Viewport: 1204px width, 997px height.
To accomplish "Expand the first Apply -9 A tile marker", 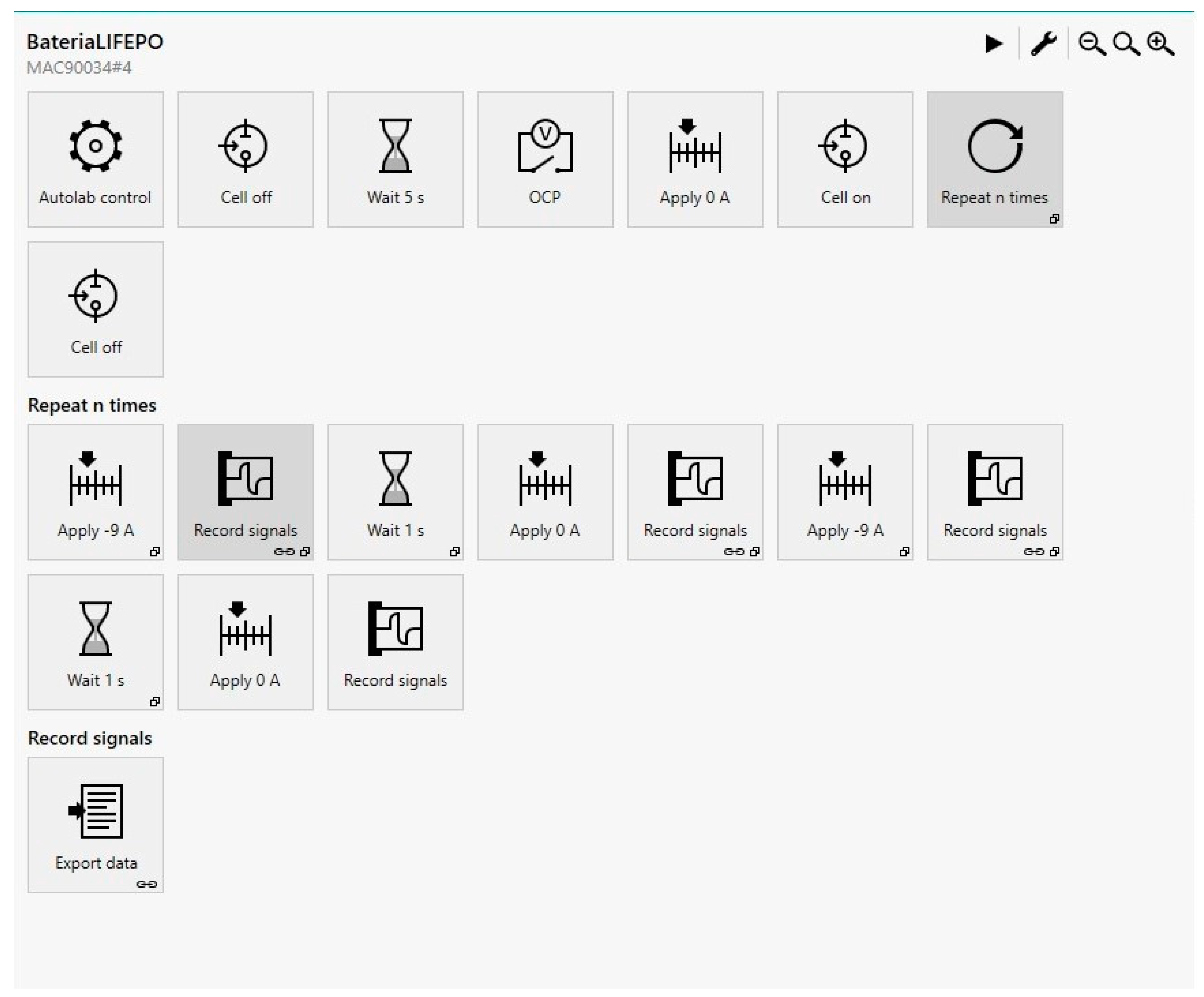I will (155, 552).
